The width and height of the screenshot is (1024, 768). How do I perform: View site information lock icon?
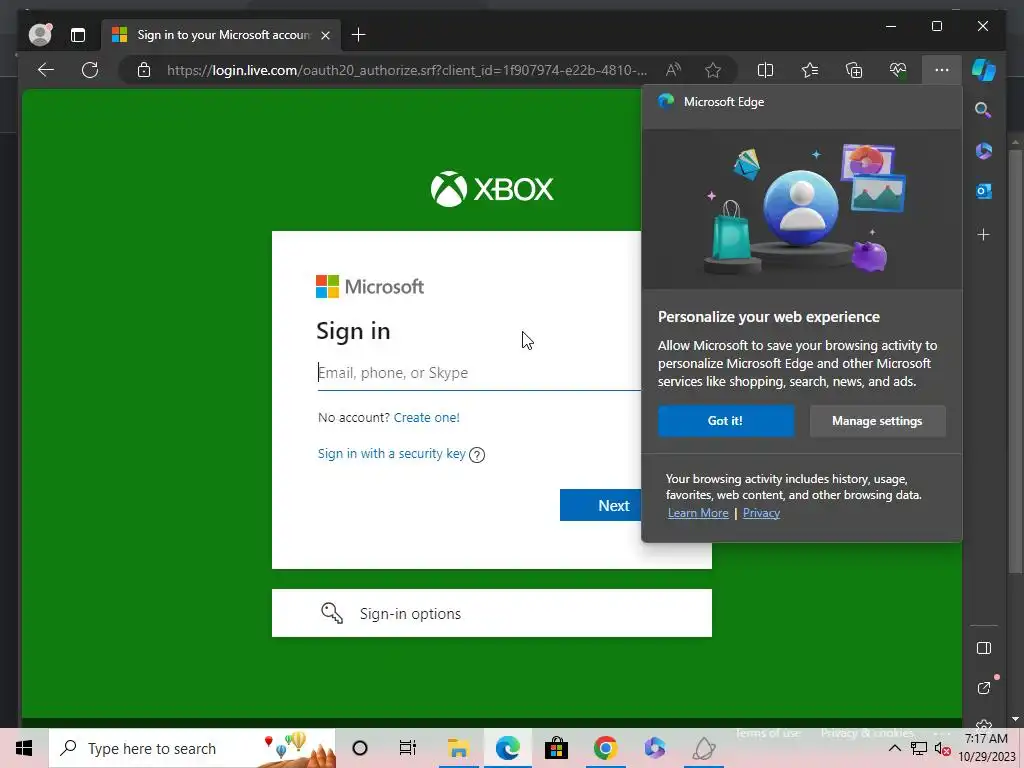pos(144,70)
